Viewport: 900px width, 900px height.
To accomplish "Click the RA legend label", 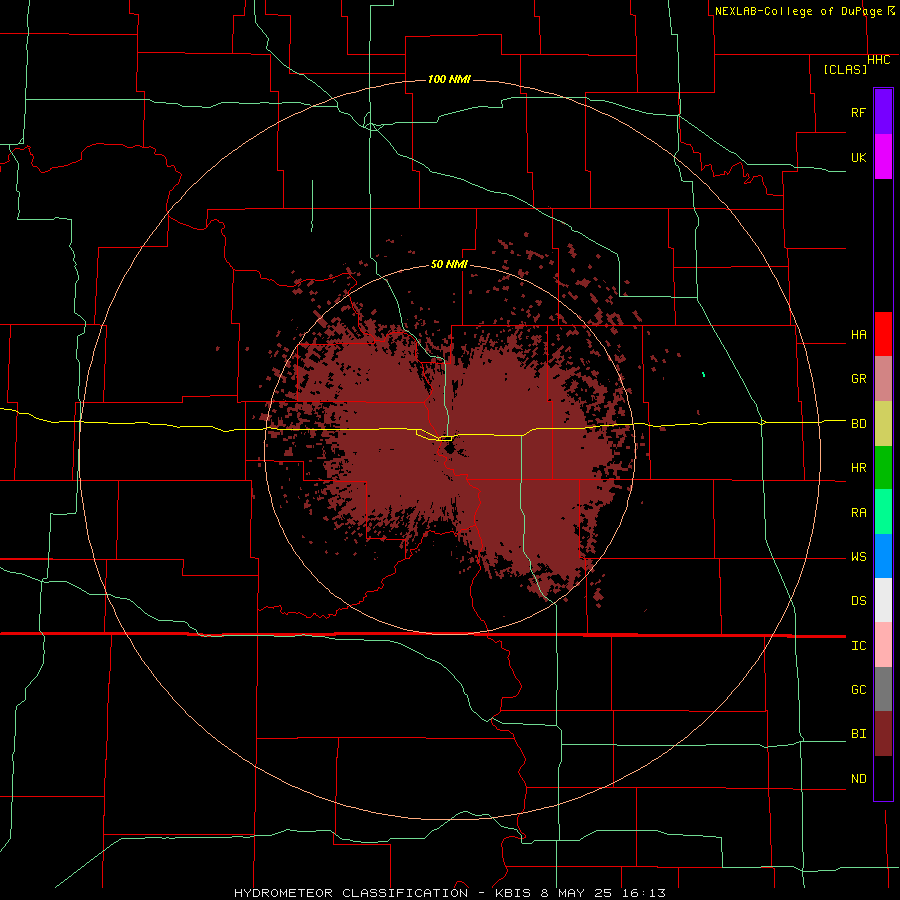I will pos(858,513).
